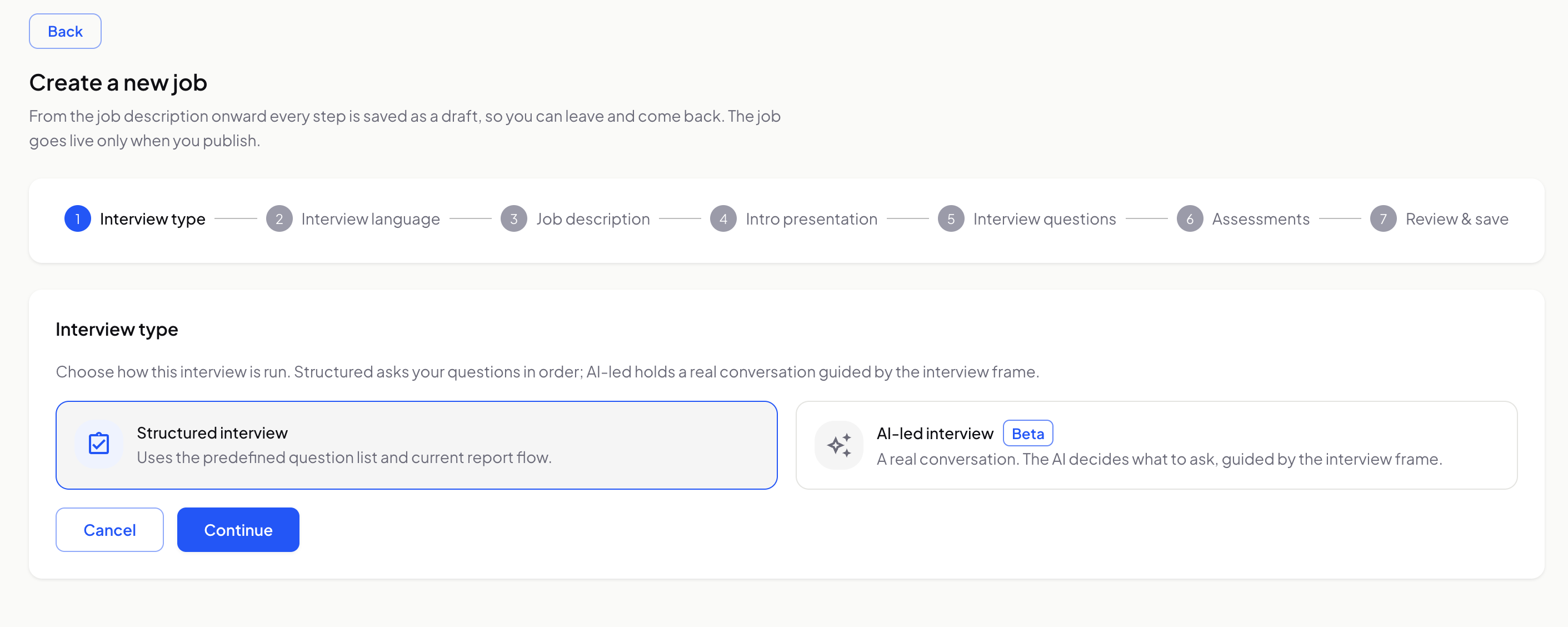Click step 1 circle icon

coord(77,218)
